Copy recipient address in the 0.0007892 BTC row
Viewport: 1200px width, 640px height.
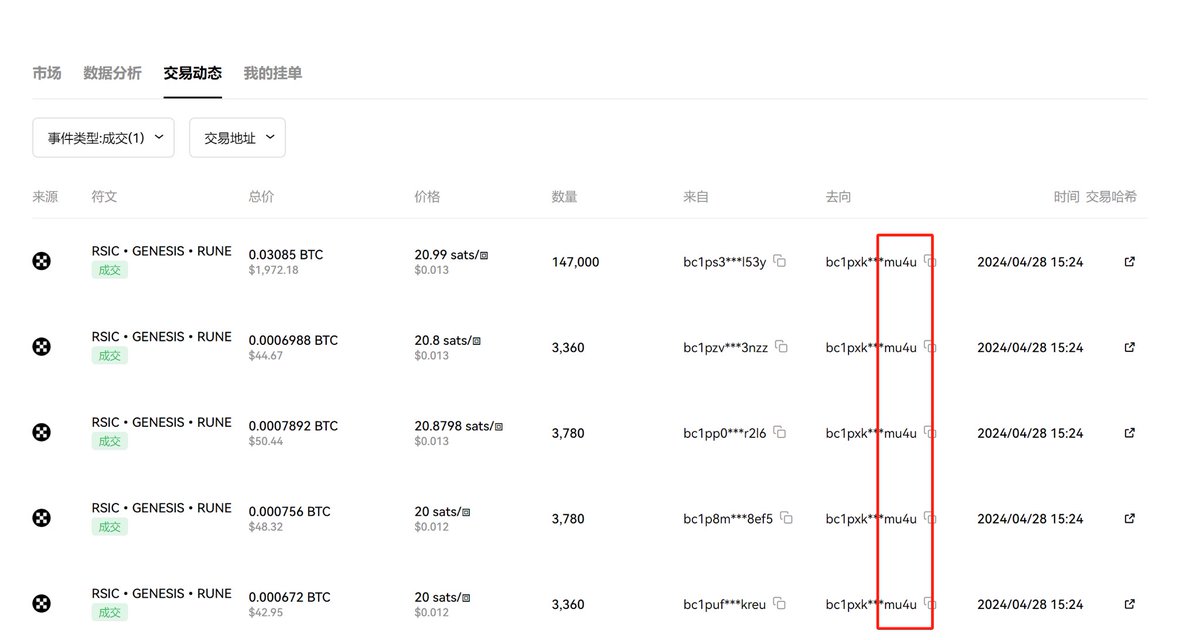[930, 432]
